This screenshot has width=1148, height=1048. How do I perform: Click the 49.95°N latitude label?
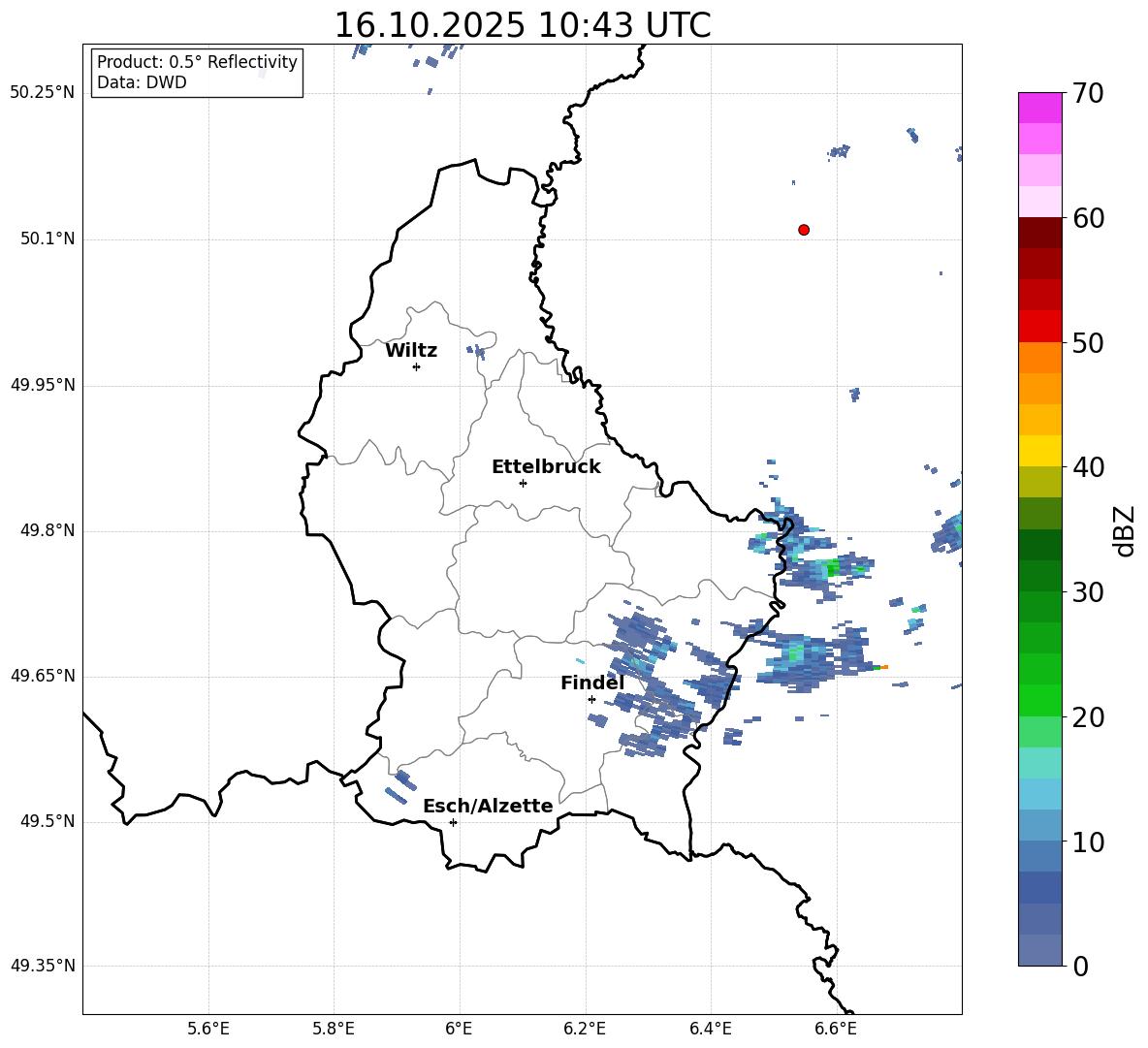click(x=43, y=385)
